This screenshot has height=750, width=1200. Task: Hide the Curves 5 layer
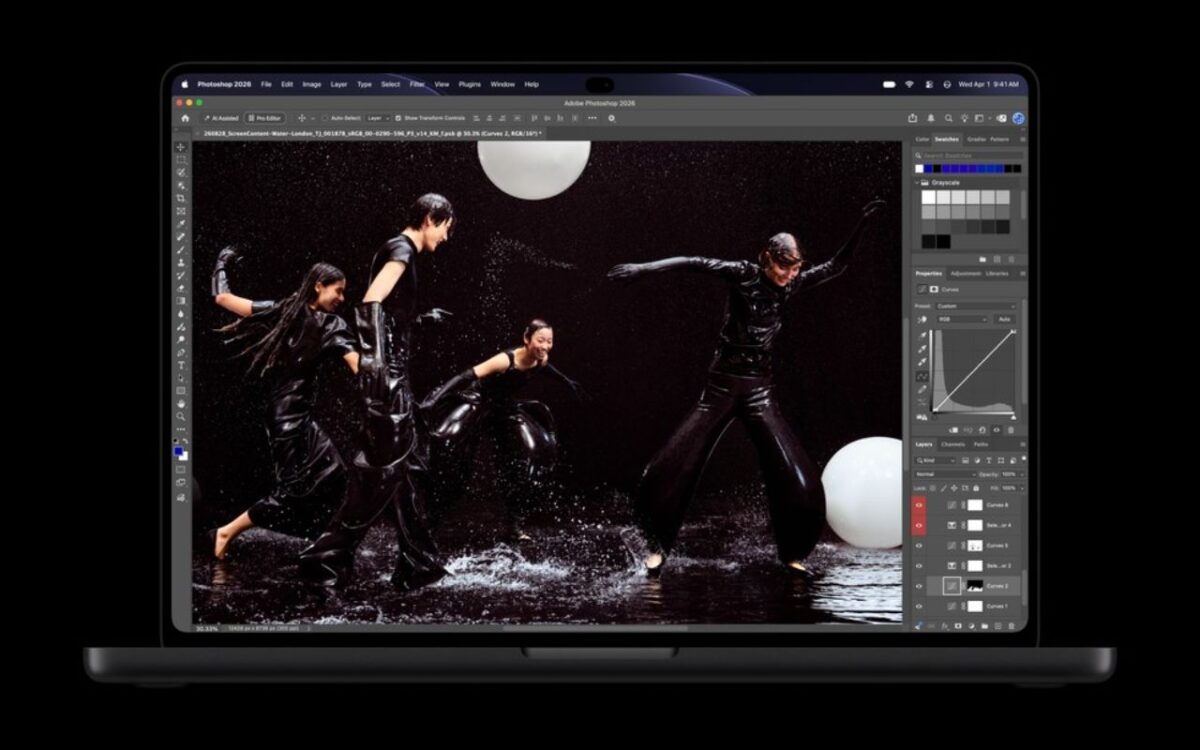(x=919, y=546)
